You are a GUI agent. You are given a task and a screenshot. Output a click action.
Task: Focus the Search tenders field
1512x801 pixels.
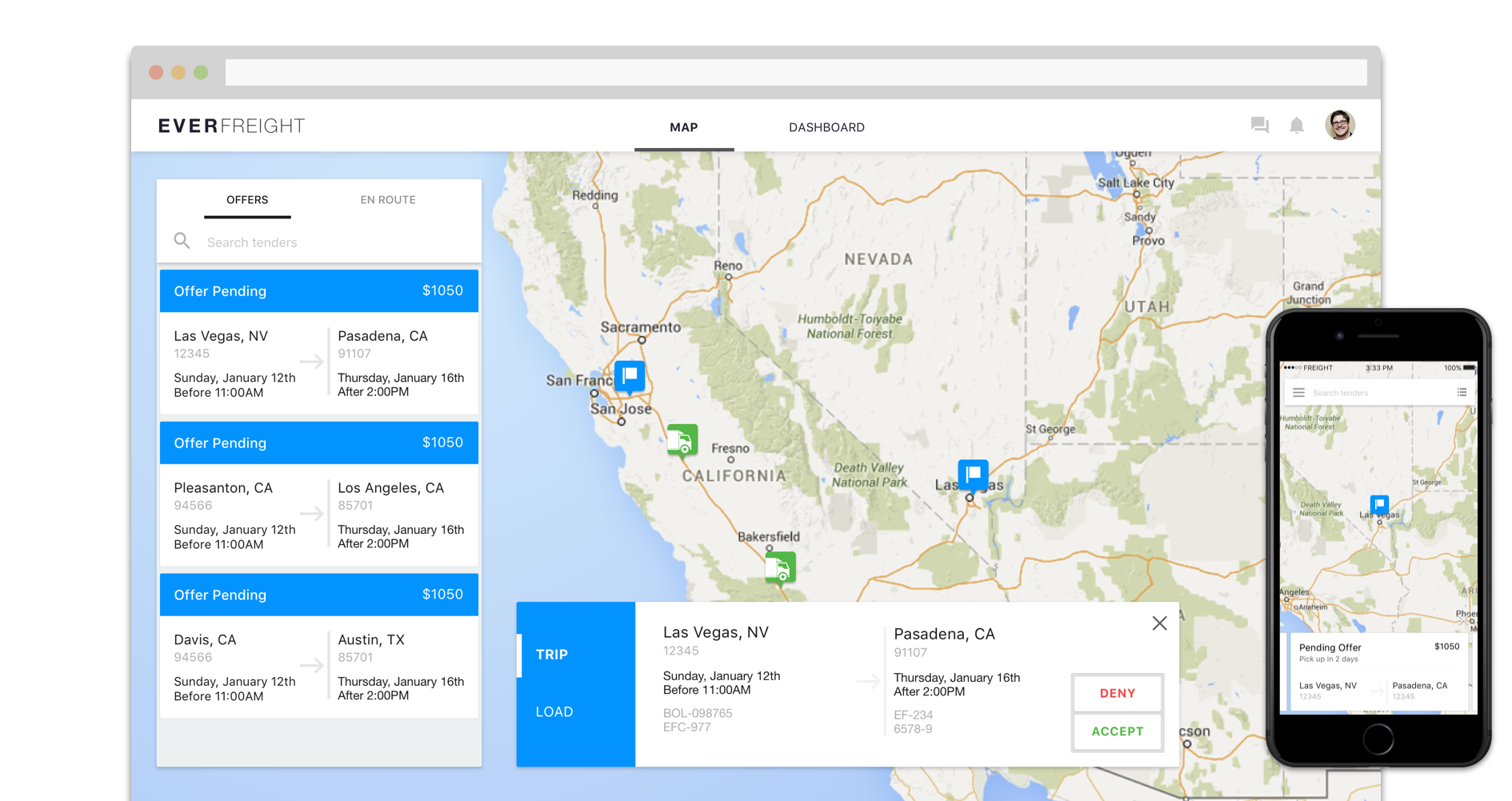[x=319, y=242]
